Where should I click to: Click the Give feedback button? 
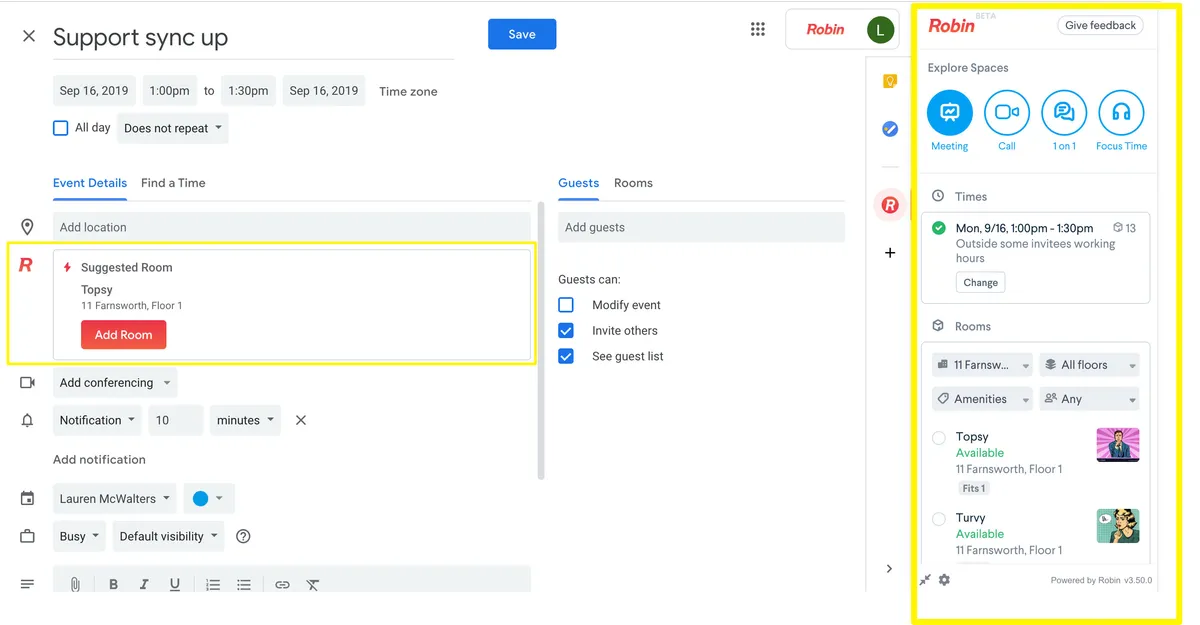[1100, 25]
